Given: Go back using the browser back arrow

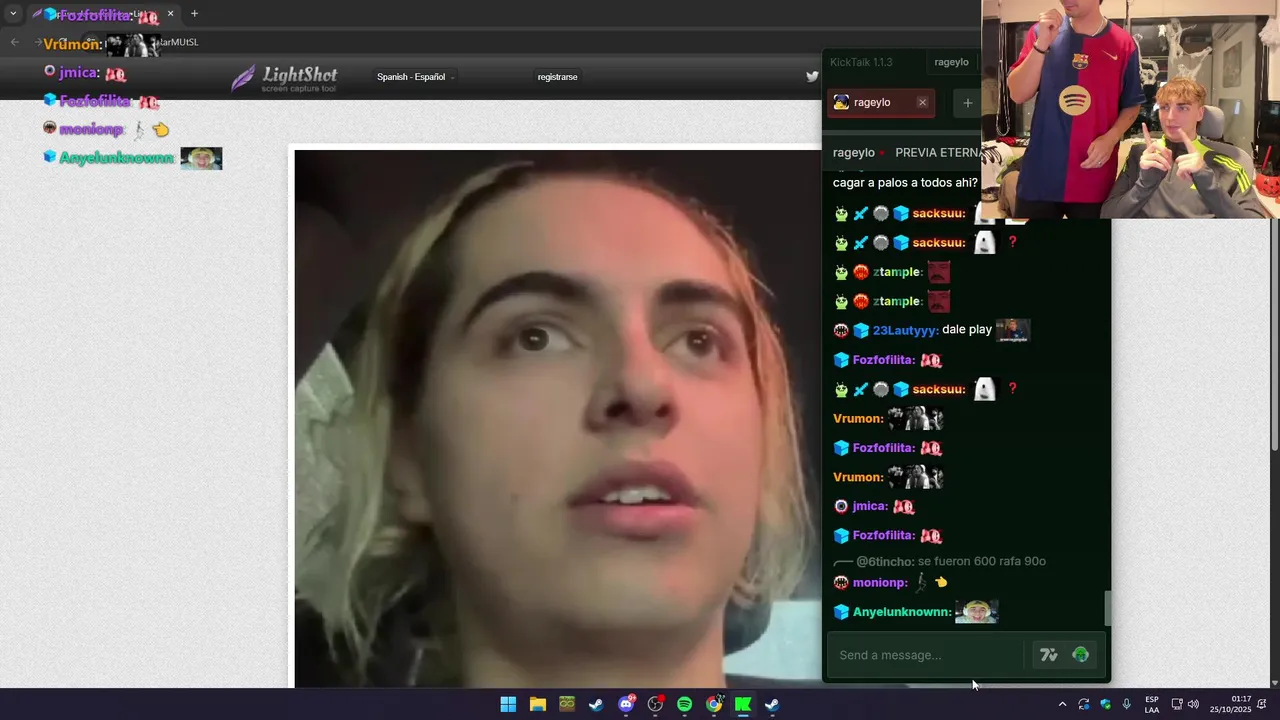Looking at the screenshot, I should click(14, 42).
